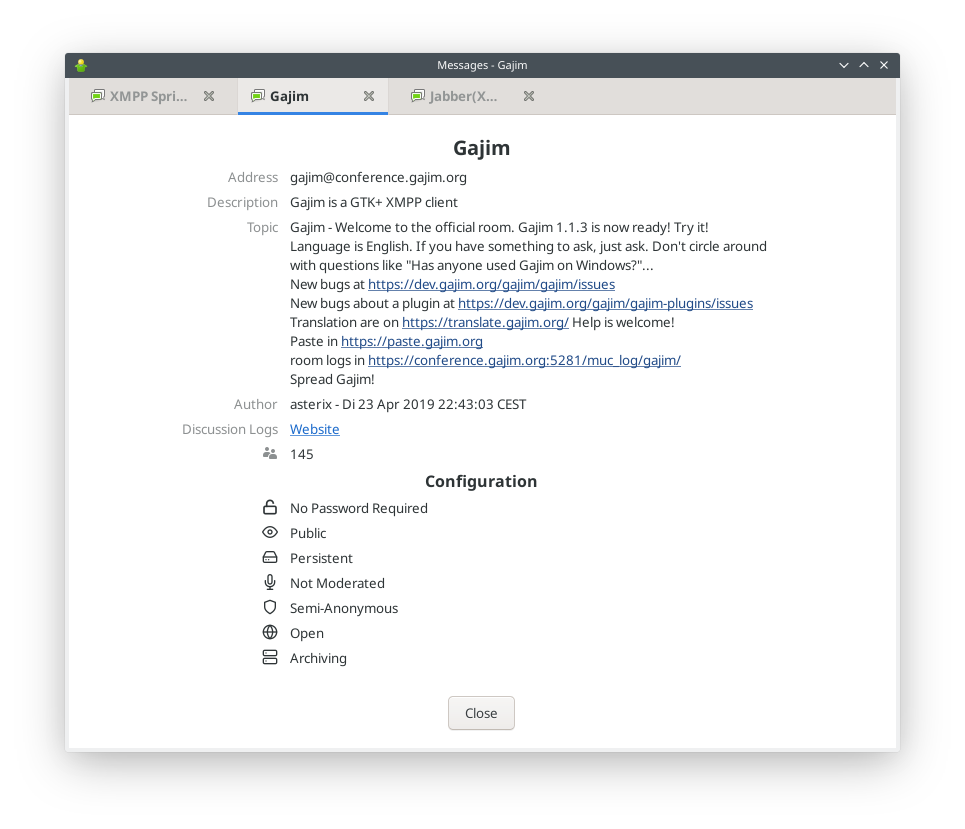Click the 'Messages - Gajim' window title
This screenshot has width=965, height=829.
(482, 65)
